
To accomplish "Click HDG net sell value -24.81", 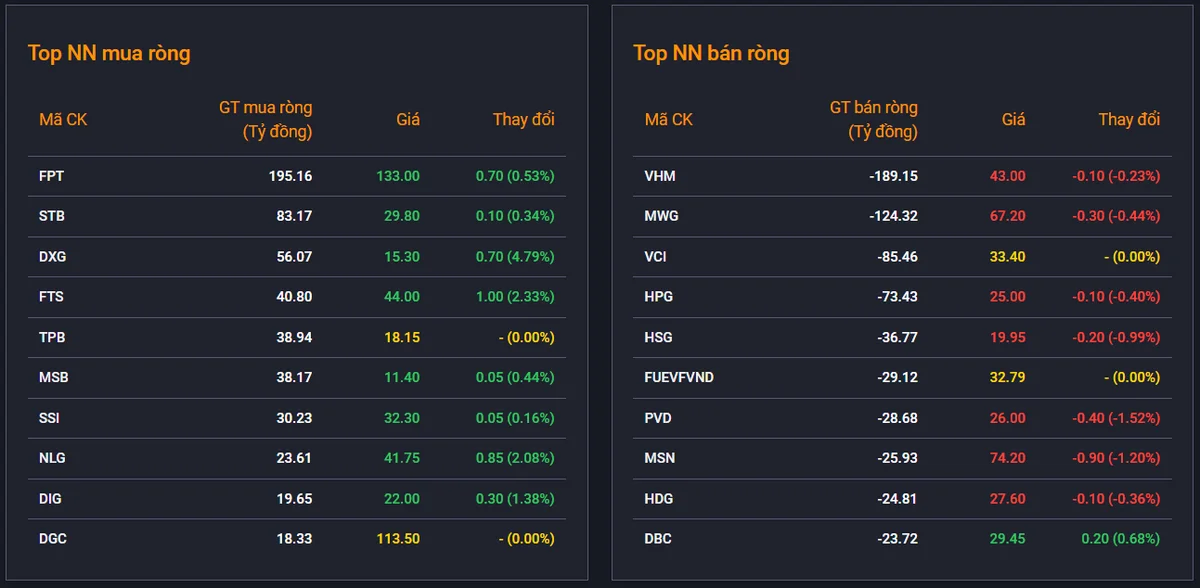I will [x=897, y=499].
